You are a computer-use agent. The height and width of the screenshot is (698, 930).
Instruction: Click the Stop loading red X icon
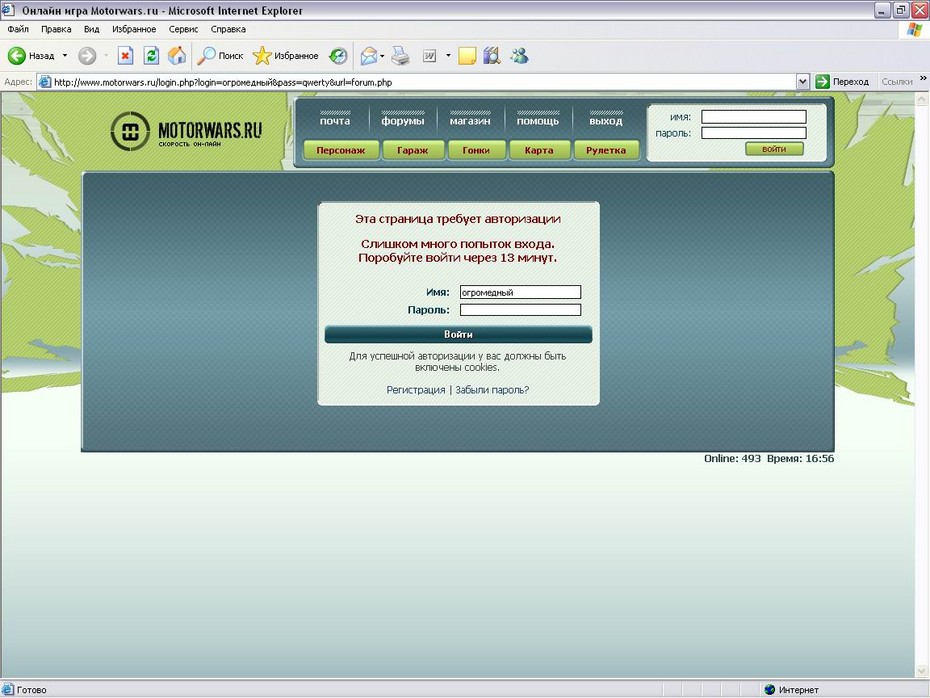tap(125, 56)
